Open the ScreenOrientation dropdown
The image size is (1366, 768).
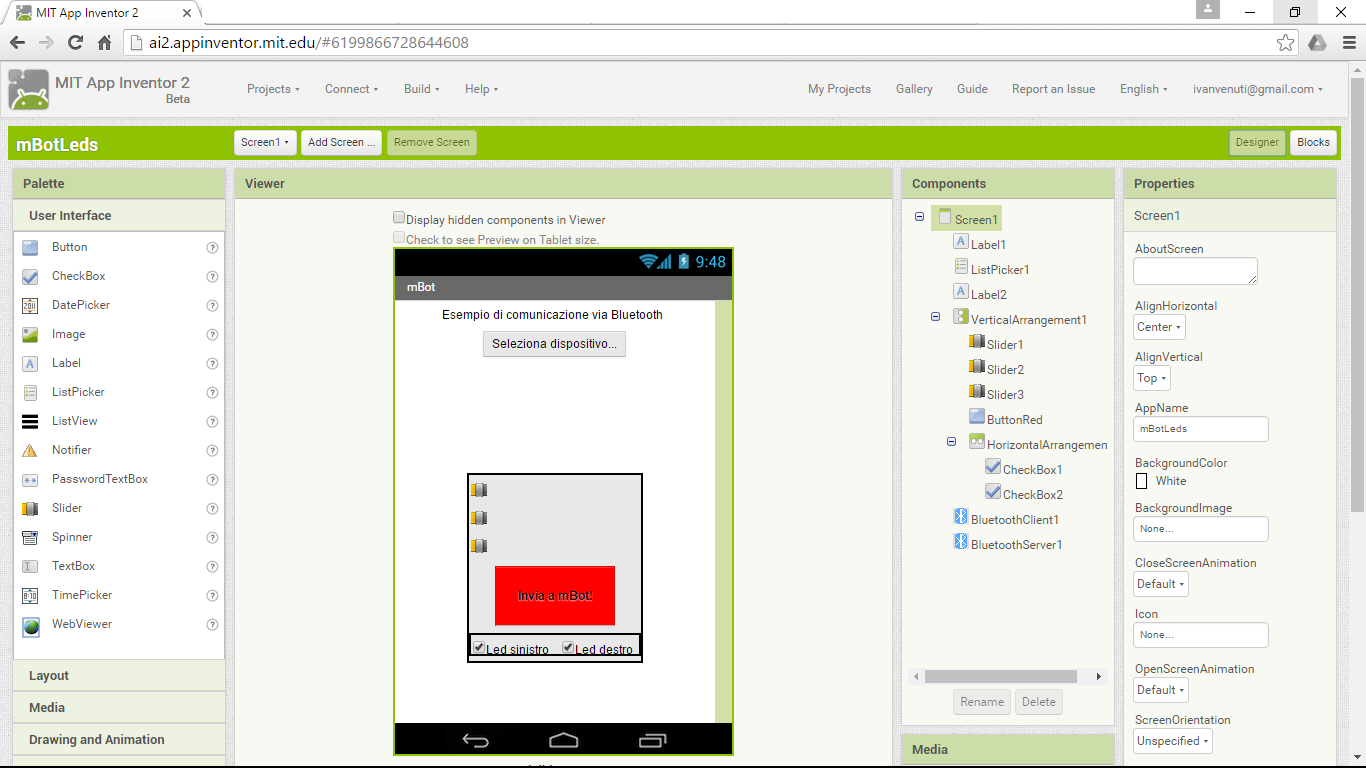coord(1172,741)
